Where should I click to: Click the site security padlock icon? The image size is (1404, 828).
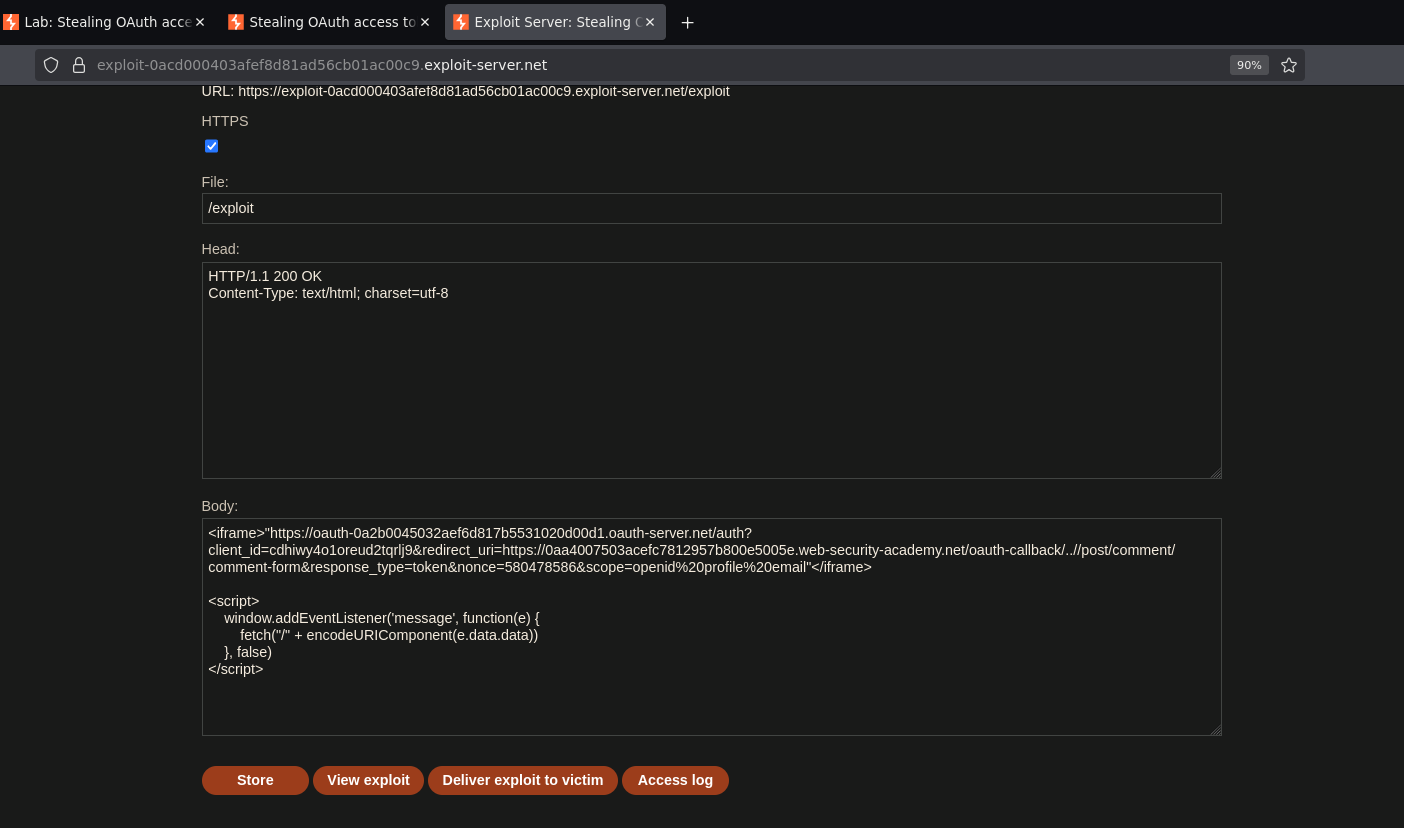[x=79, y=65]
